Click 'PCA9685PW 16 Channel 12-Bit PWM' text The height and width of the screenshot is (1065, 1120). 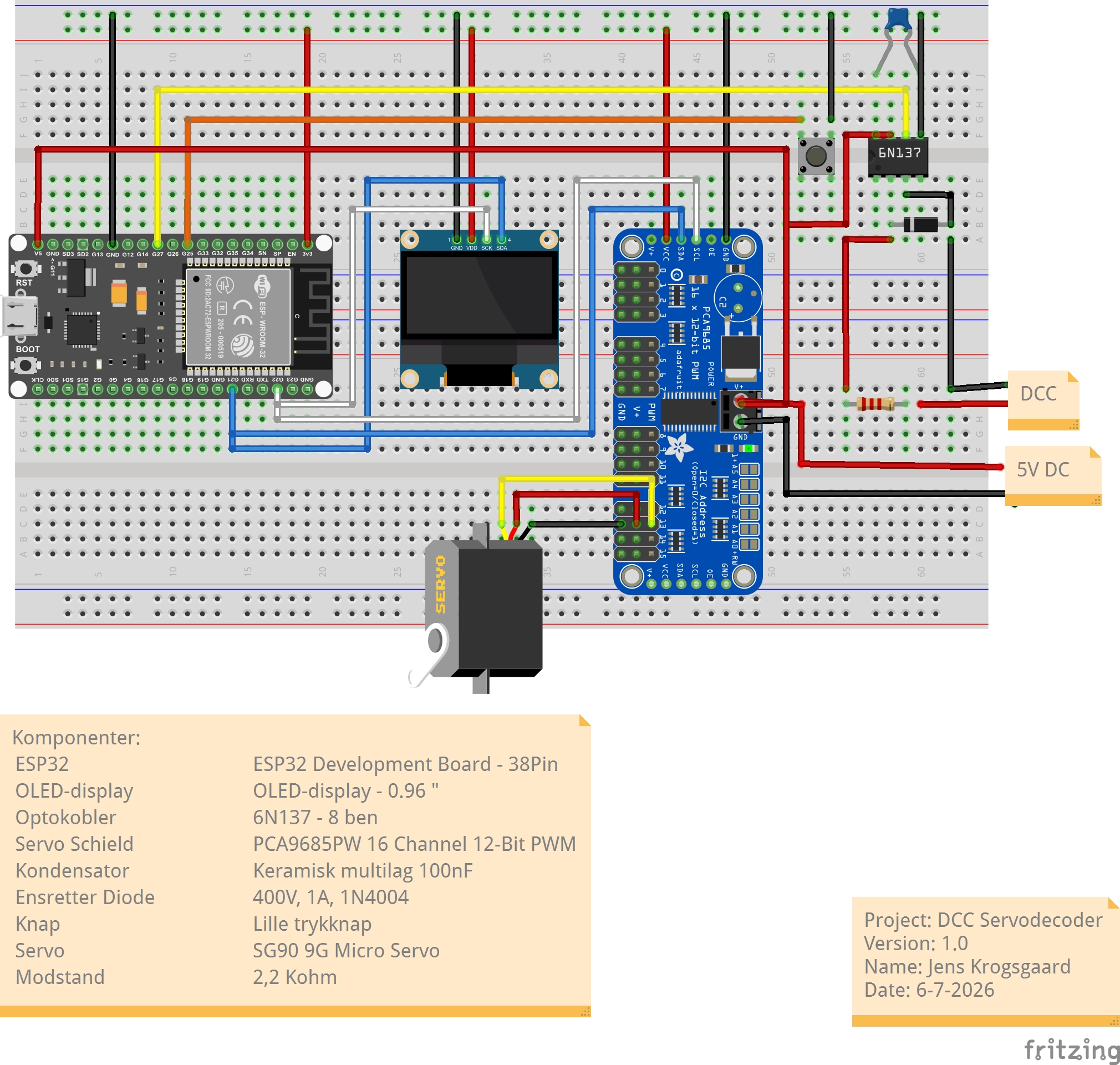coord(414,844)
